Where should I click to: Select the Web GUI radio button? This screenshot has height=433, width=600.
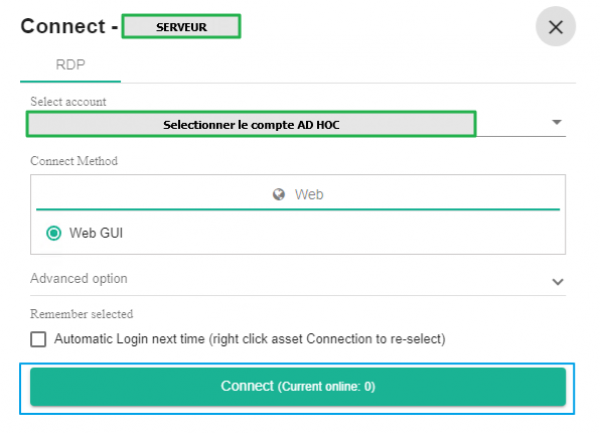click(x=54, y=233)
